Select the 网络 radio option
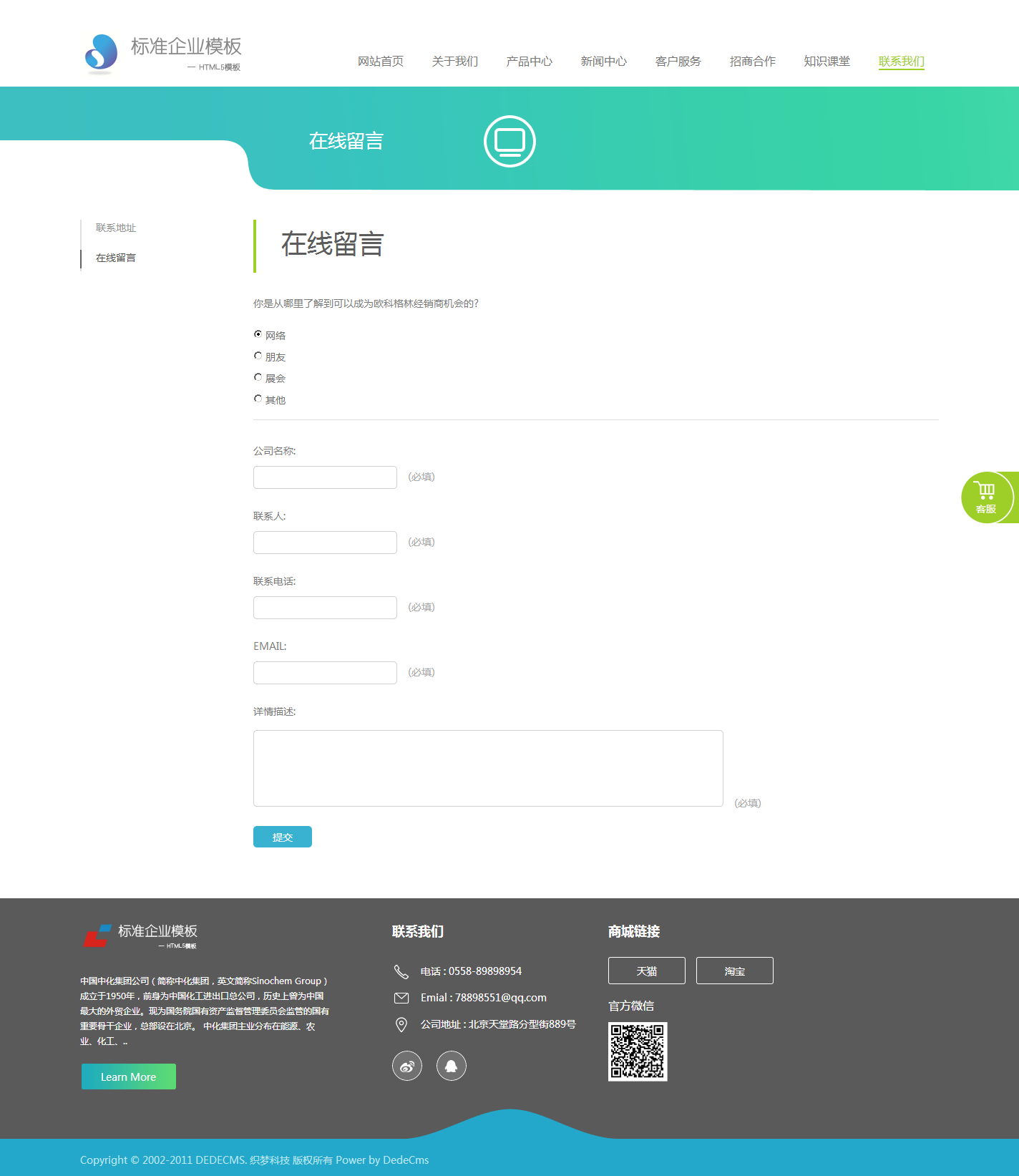Screen dimensions: 1019x1176 coord(258,334)
